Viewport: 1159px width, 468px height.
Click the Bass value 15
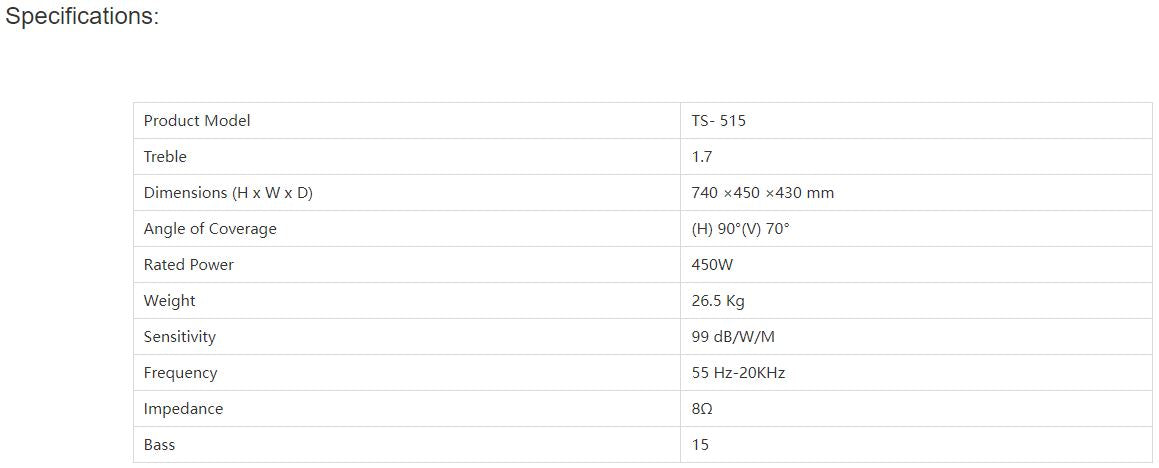[700, 445]
